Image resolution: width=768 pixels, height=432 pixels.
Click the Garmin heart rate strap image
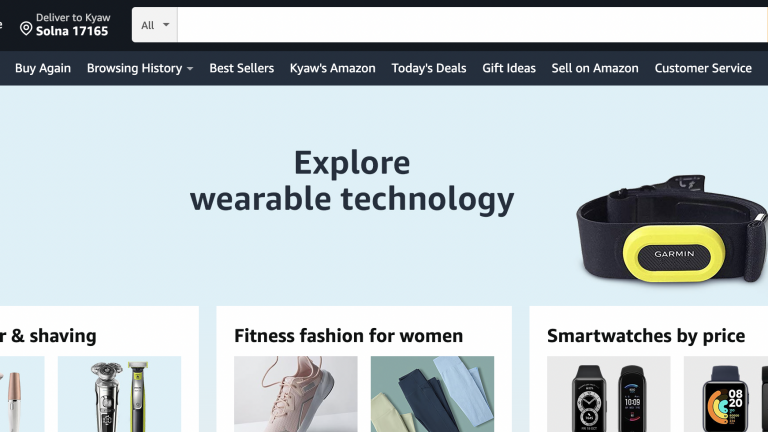point(672,229)
